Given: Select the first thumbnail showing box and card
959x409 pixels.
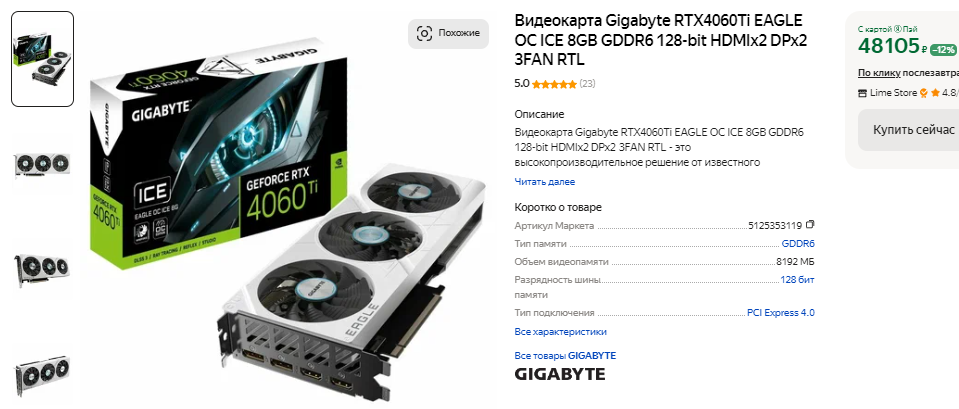Looking at the screenshot, I should 43,59.
